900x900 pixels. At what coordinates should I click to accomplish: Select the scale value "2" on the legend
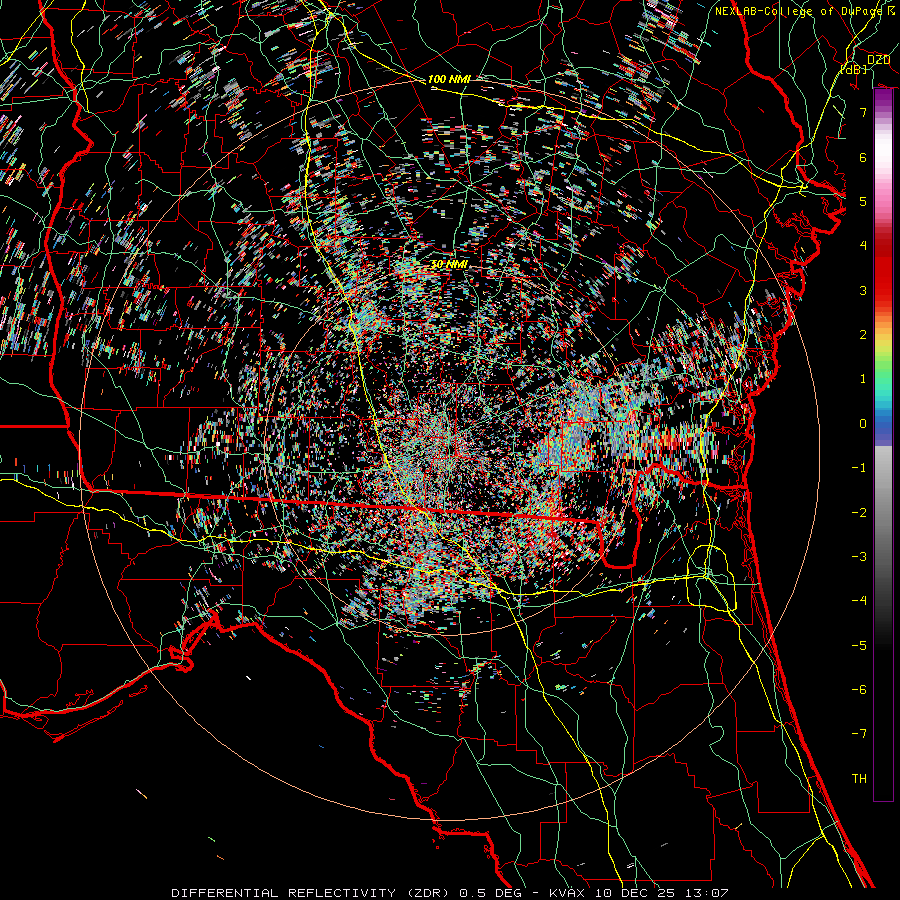(x=863, y=335)
